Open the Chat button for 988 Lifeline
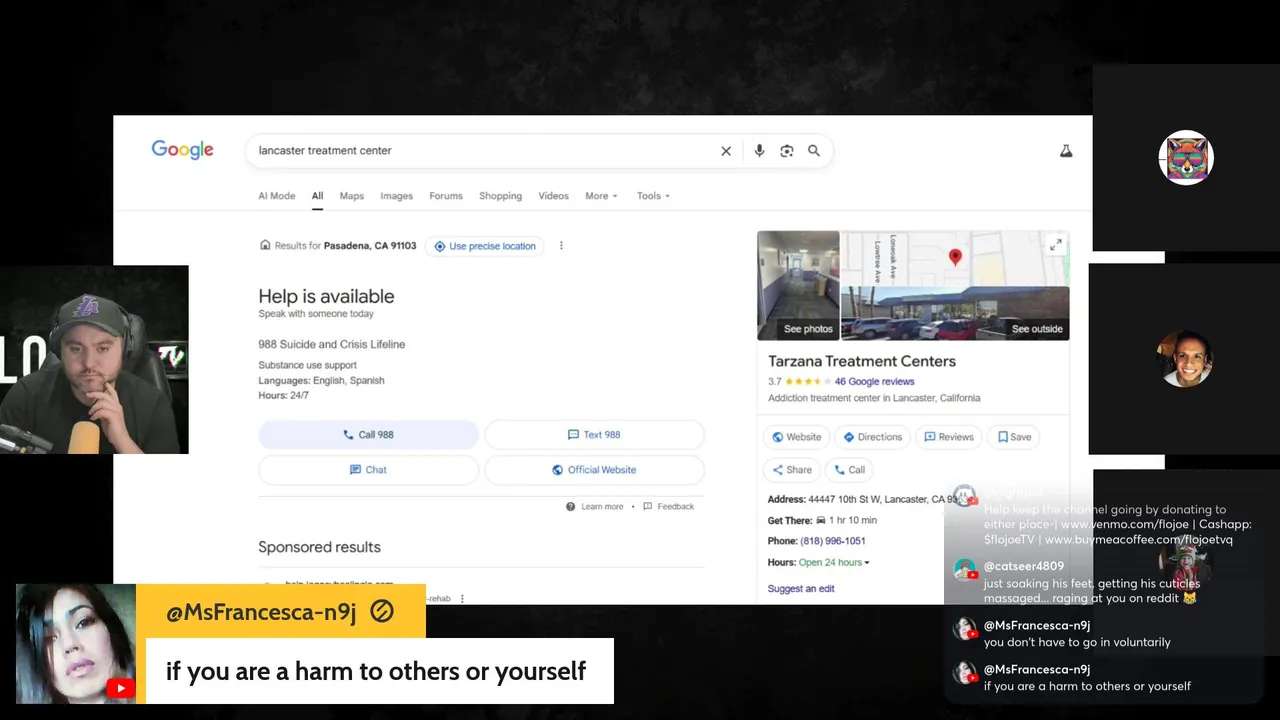1280x720 pixels. pyautogui.click(x=368, y=470)
